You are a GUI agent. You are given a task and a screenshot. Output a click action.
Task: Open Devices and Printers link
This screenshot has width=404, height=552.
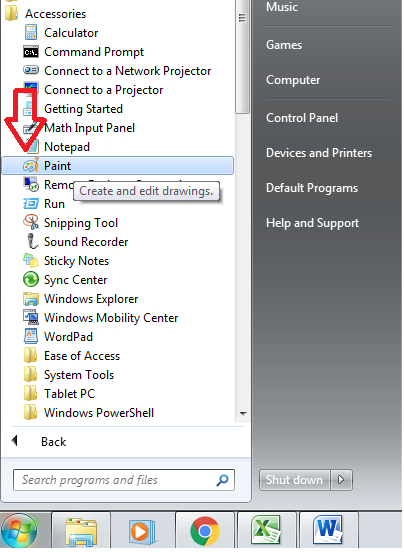319,153
